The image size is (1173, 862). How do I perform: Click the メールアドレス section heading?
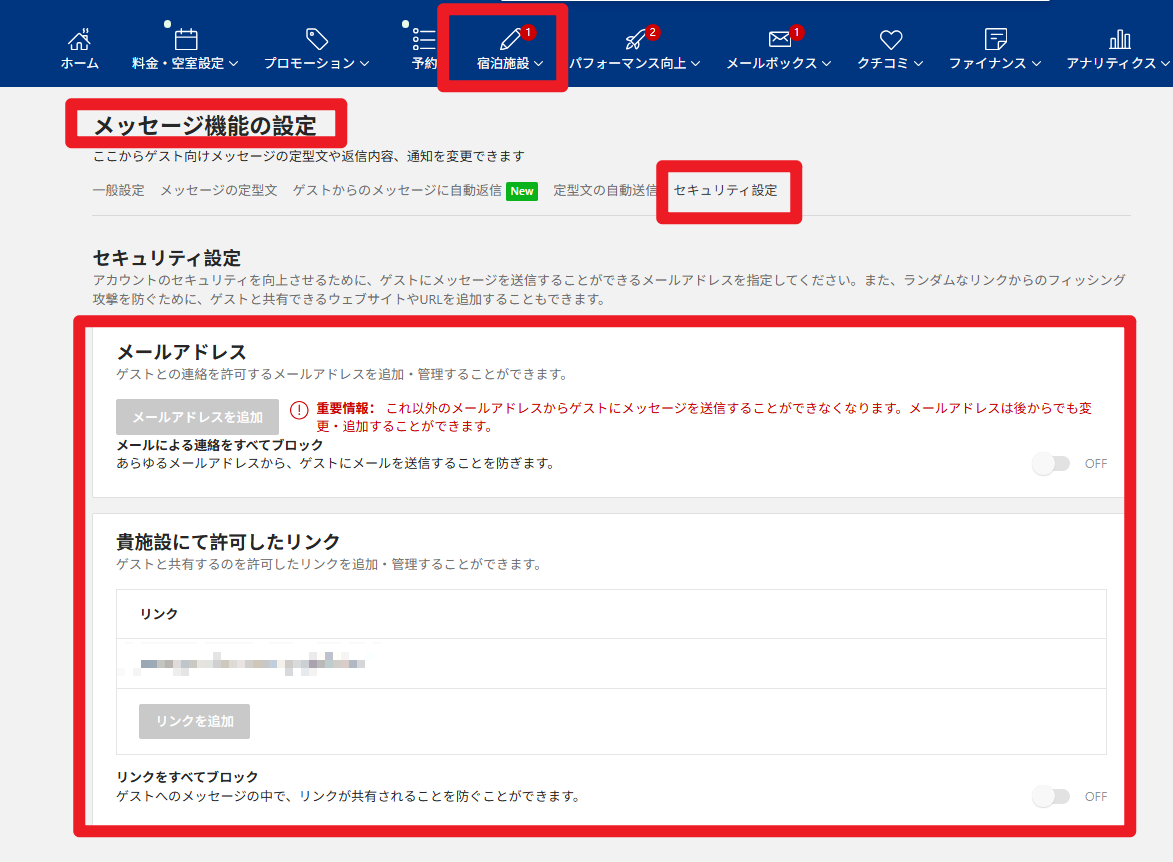(x=181, y=352)
